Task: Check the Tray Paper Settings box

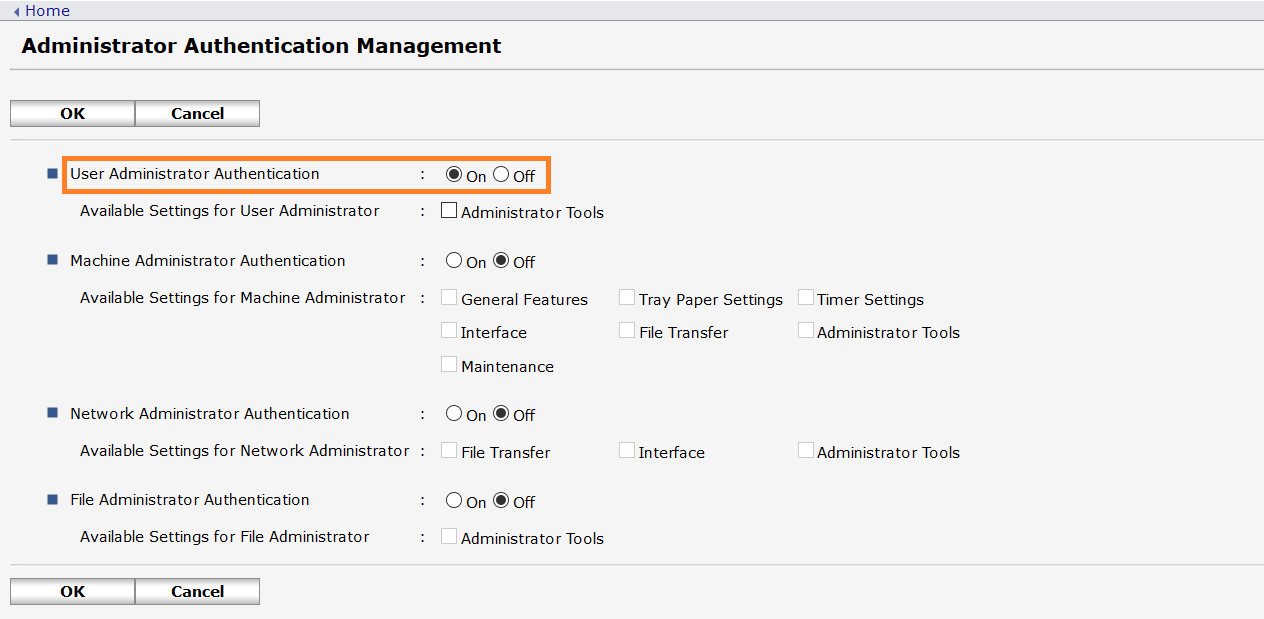Action: 627,296
